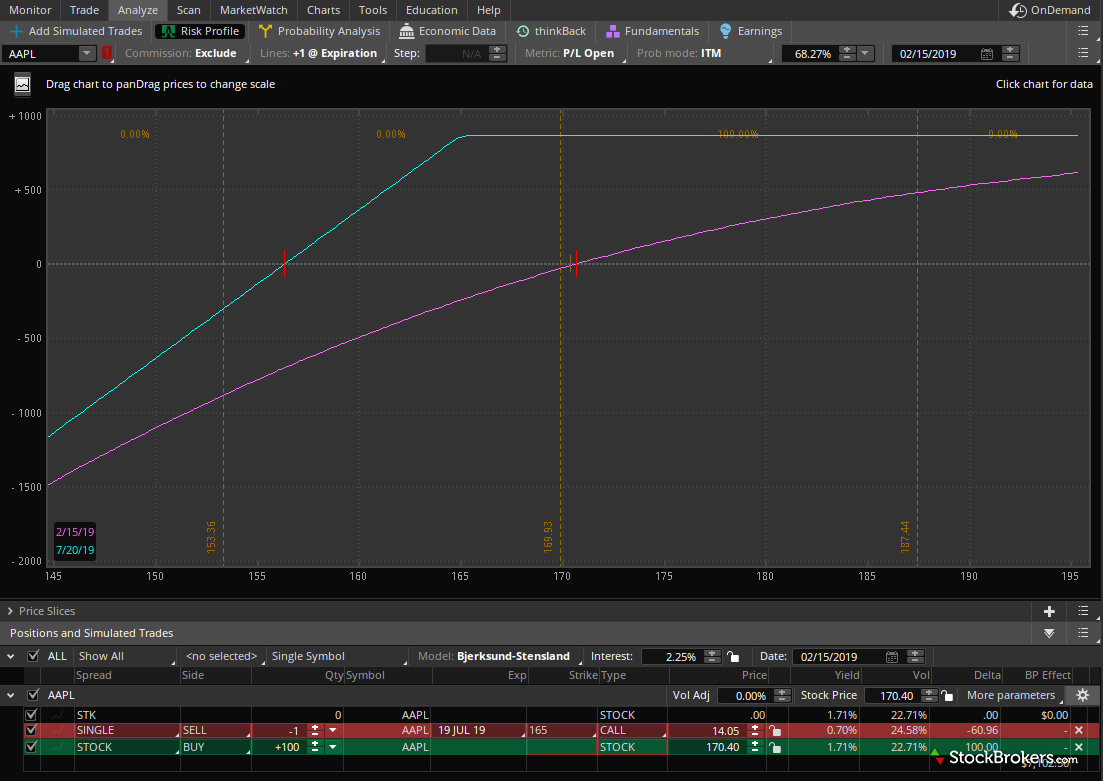This screenshot has height=781, width=1103.
Task: Adjust the bottom Date 02/15/2019 stepper
Action: coord(915,656)
